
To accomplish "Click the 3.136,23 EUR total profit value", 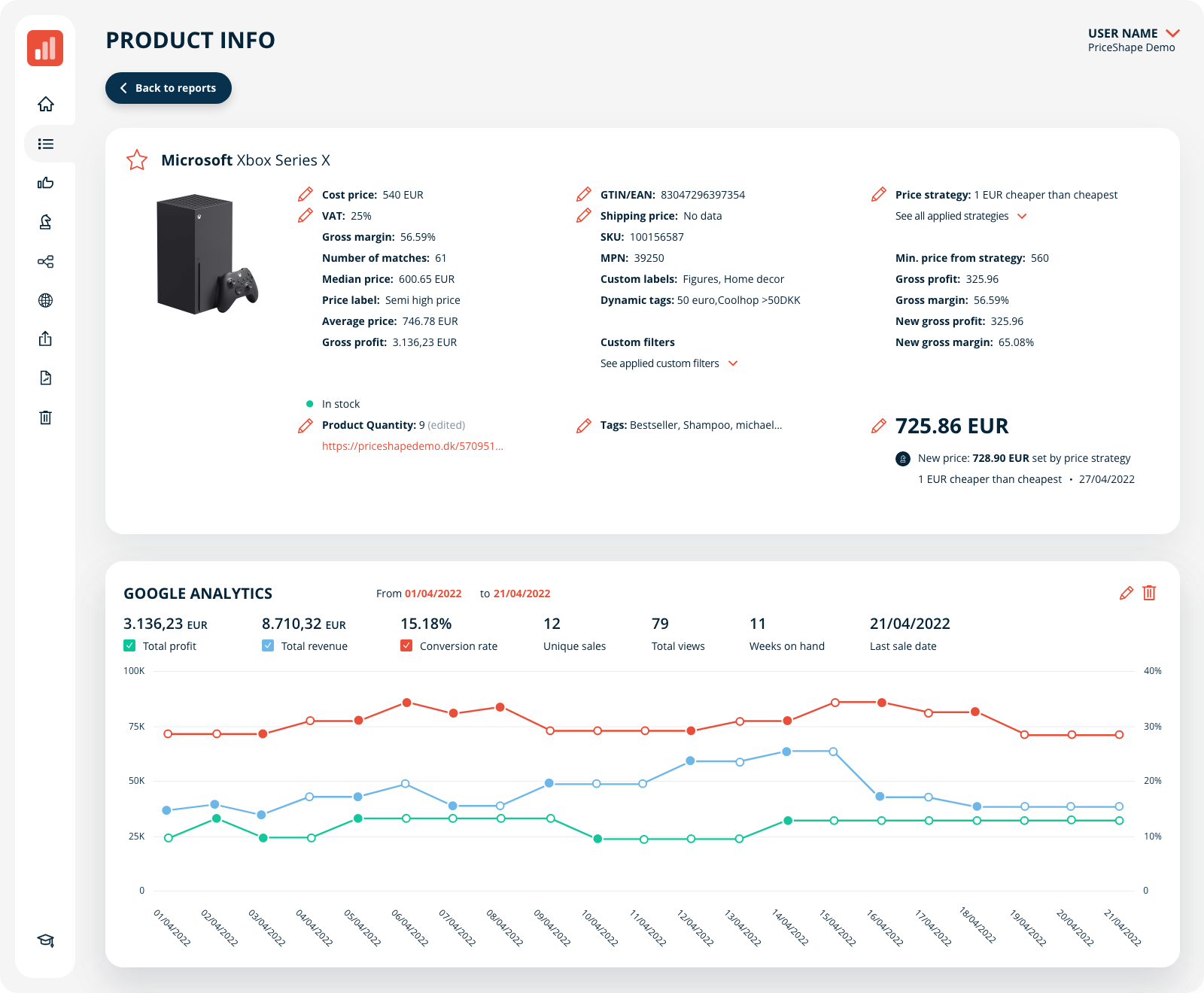I will tap(166, 624).
